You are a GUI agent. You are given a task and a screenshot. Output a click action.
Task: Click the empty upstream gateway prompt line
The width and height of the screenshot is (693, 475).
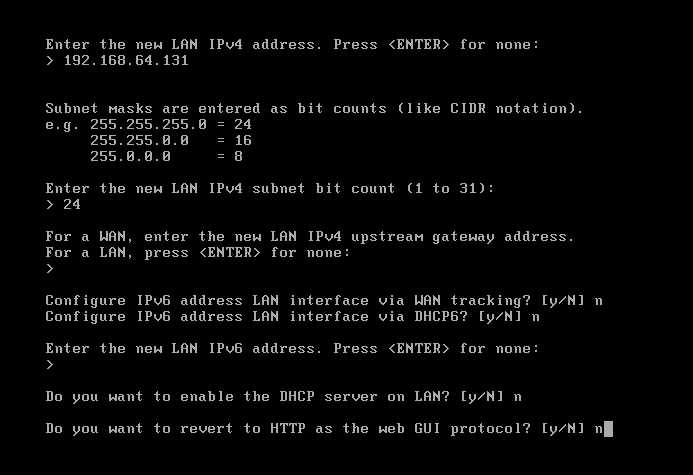pyautogui.click(x=50, y=269)
